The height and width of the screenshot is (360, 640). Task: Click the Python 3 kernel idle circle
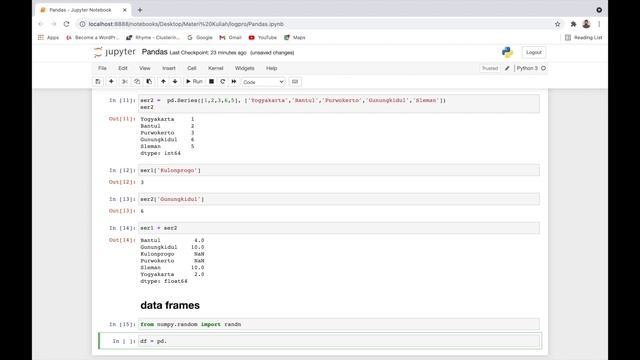click(543, 68)
